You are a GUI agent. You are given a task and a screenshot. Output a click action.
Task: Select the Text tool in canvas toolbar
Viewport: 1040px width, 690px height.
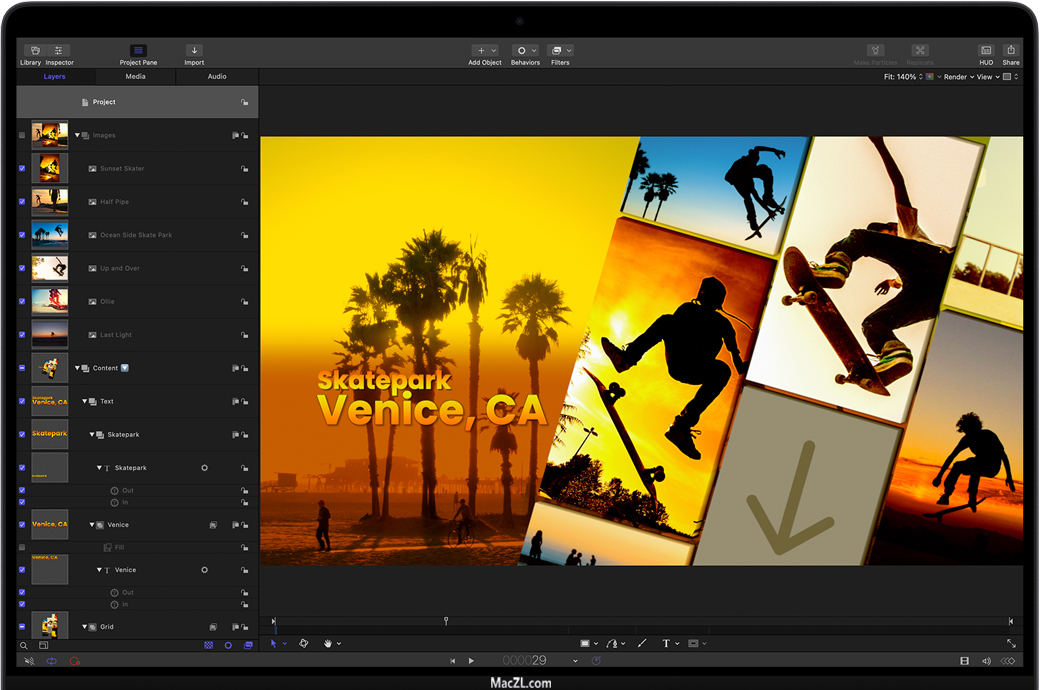(x=666, y=644)
